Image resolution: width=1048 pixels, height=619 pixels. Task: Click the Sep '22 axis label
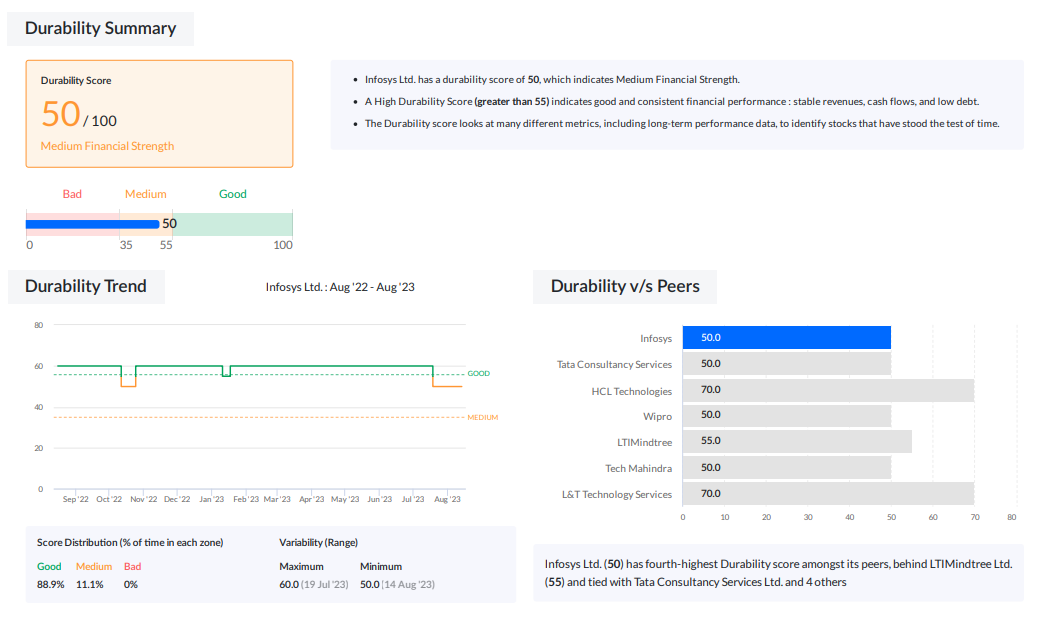[76, 499]
